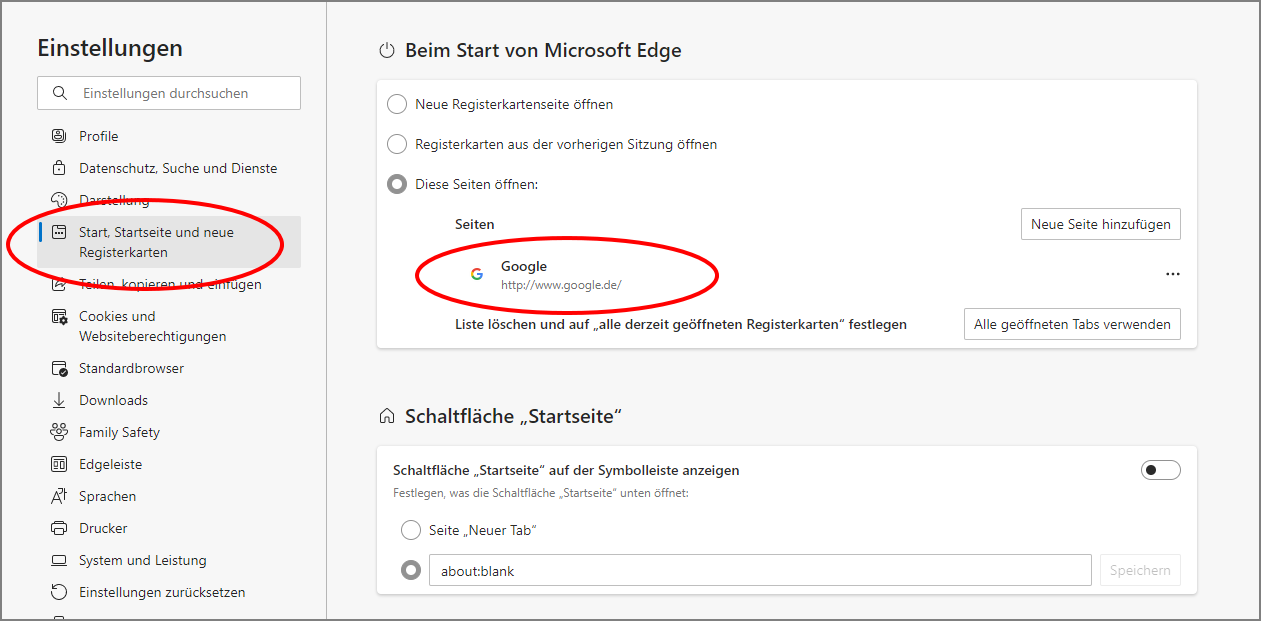Viewport: 1261px width, 621px height.
Task: Click the Standardbrowser icon
Action: pyautogui.click(x=59, y=368)
